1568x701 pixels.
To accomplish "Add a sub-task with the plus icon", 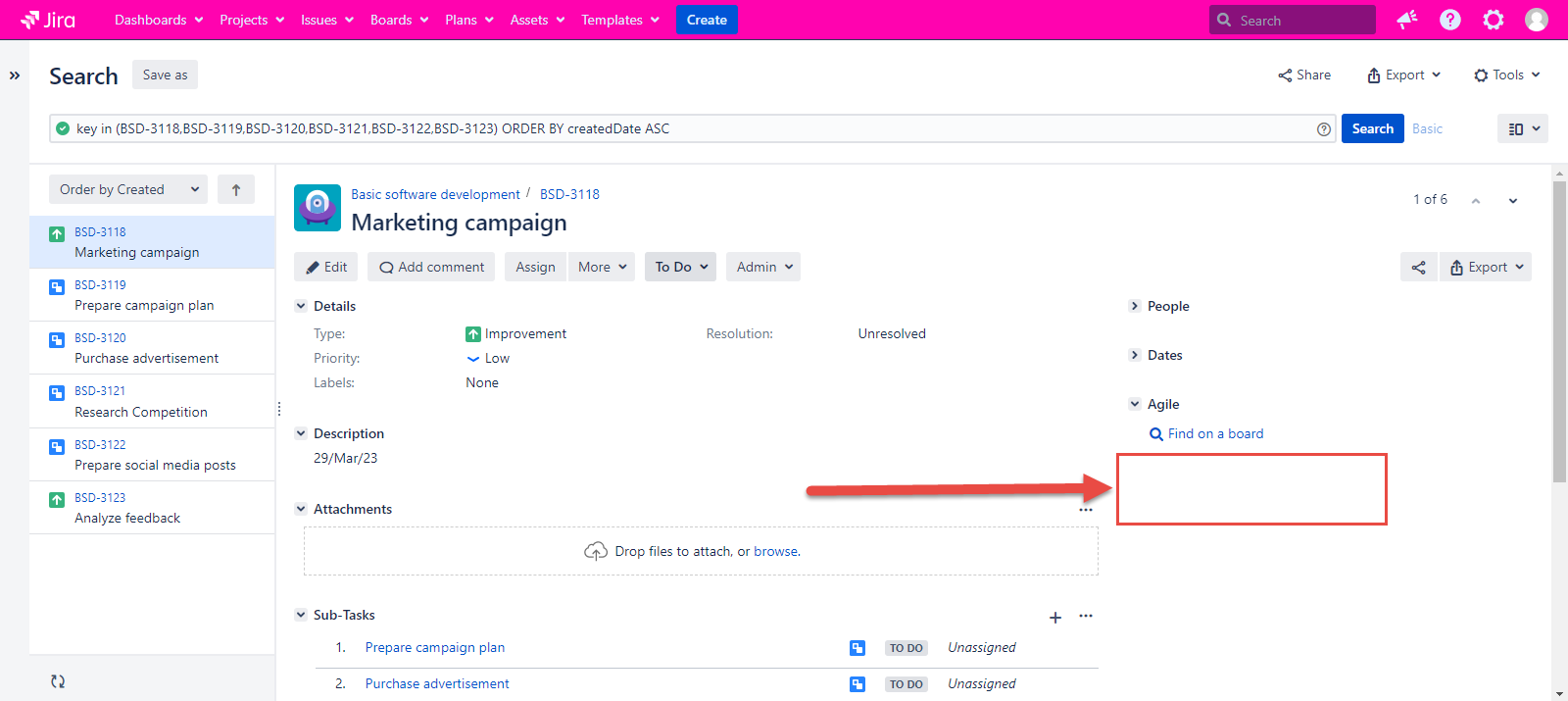I will [1055, 617].
